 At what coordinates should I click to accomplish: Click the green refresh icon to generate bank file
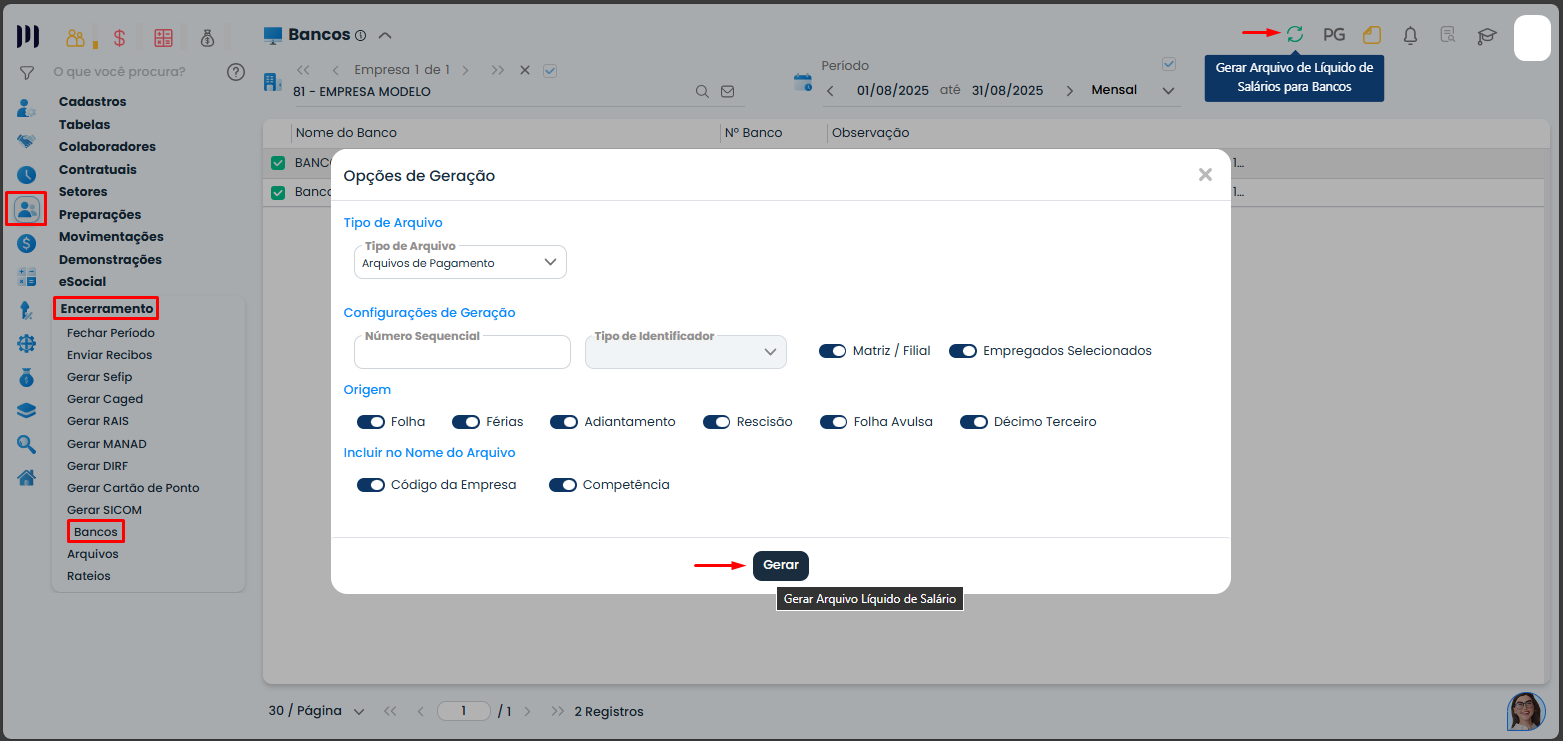(1294, 34)
